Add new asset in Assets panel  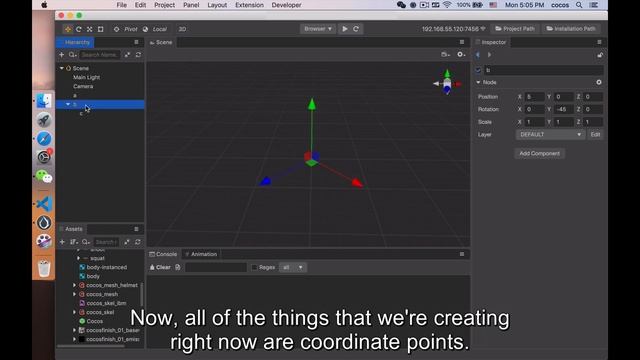click(62, 242)
